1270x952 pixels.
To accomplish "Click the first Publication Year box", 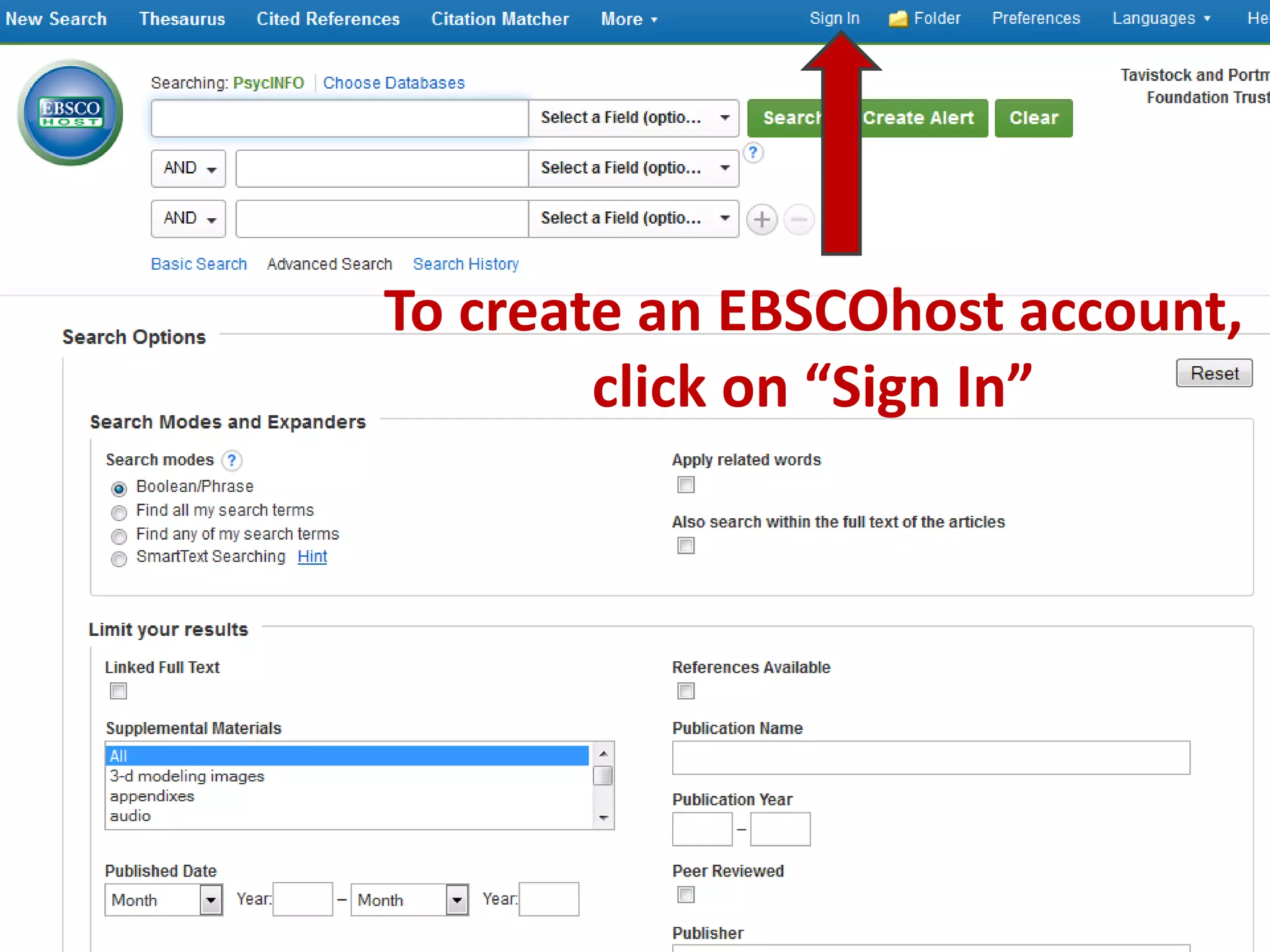I will point(702,829).
